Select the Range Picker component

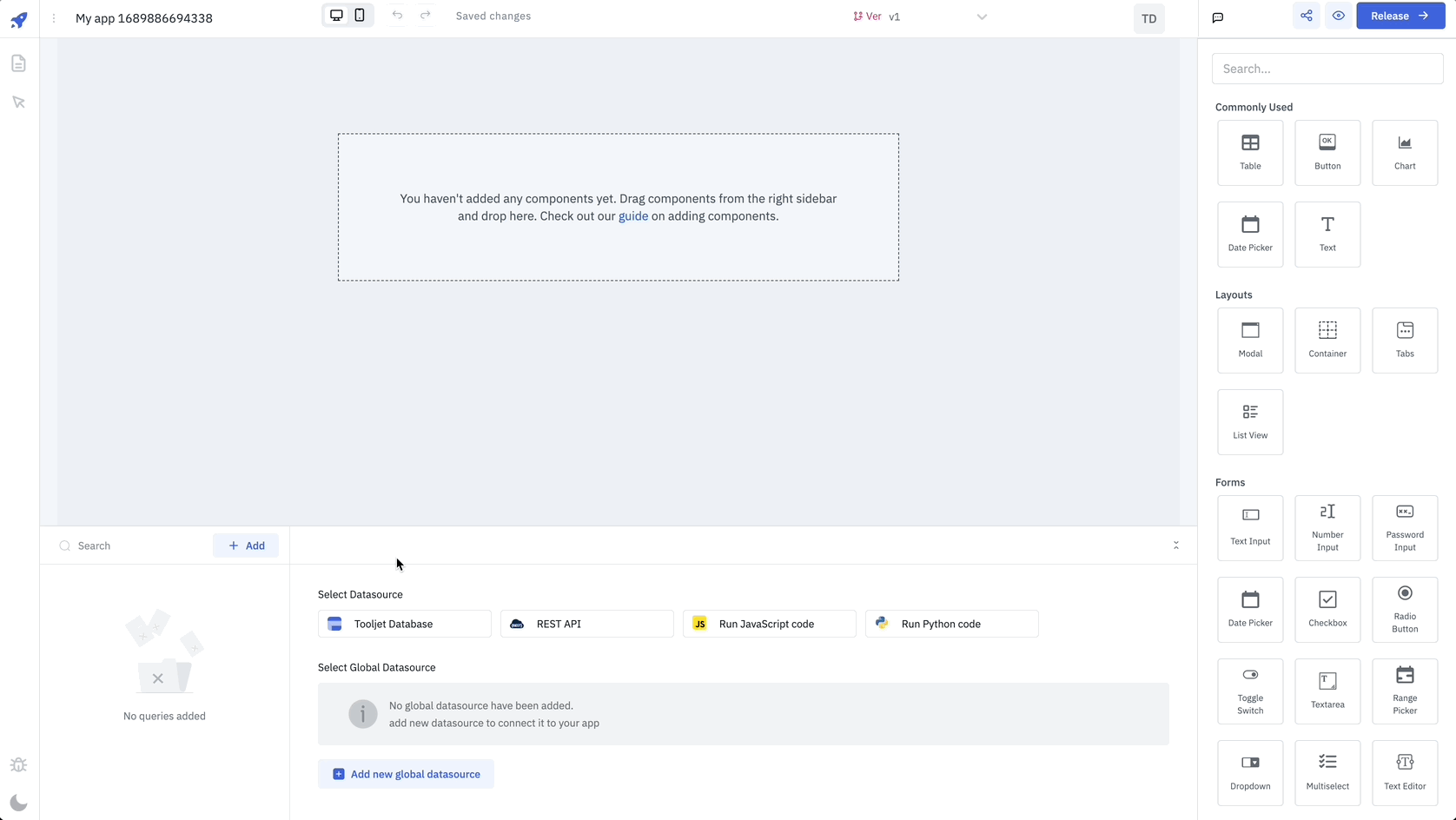[x=1405, y=691]
